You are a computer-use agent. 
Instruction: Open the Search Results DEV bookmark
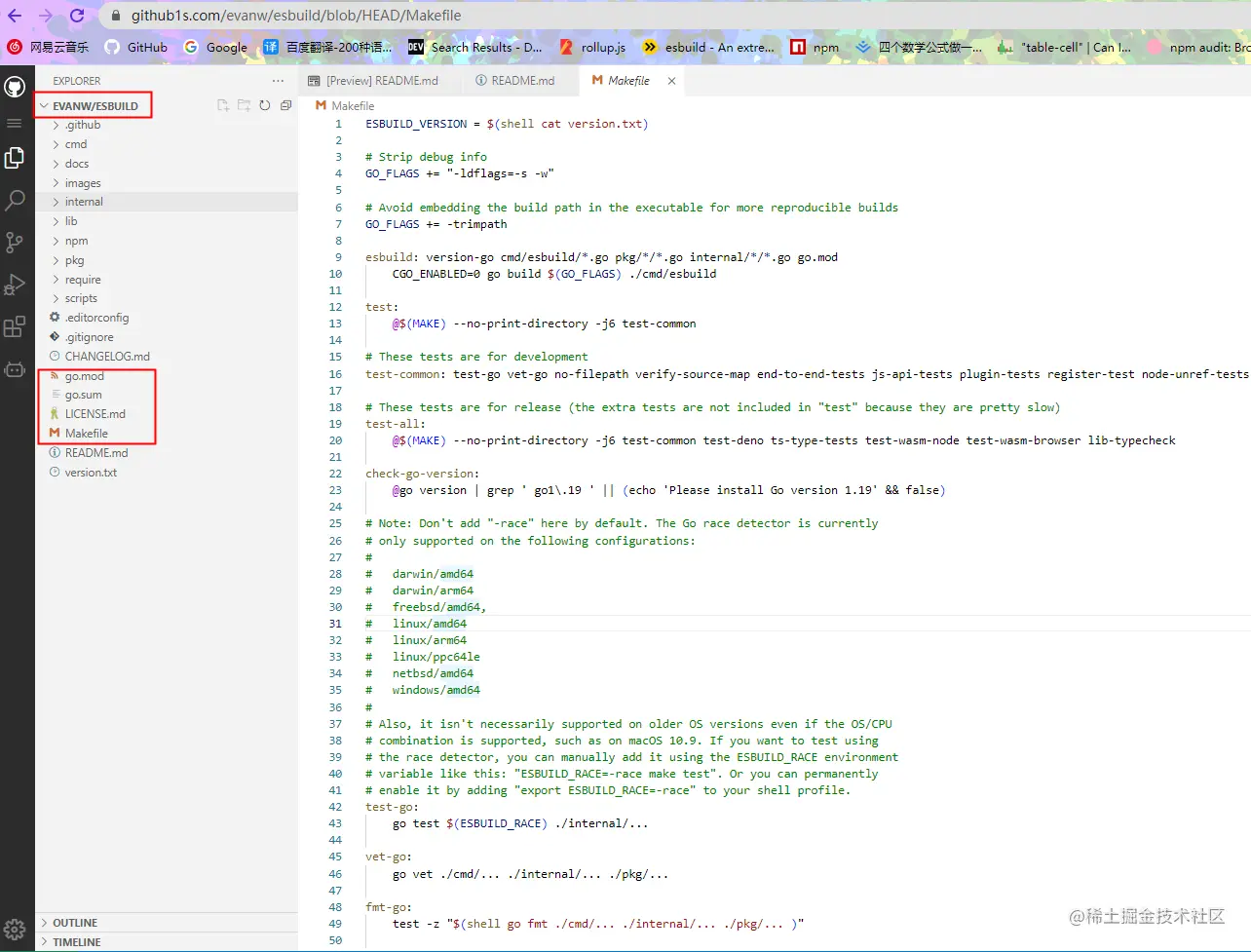coord(474,47)
